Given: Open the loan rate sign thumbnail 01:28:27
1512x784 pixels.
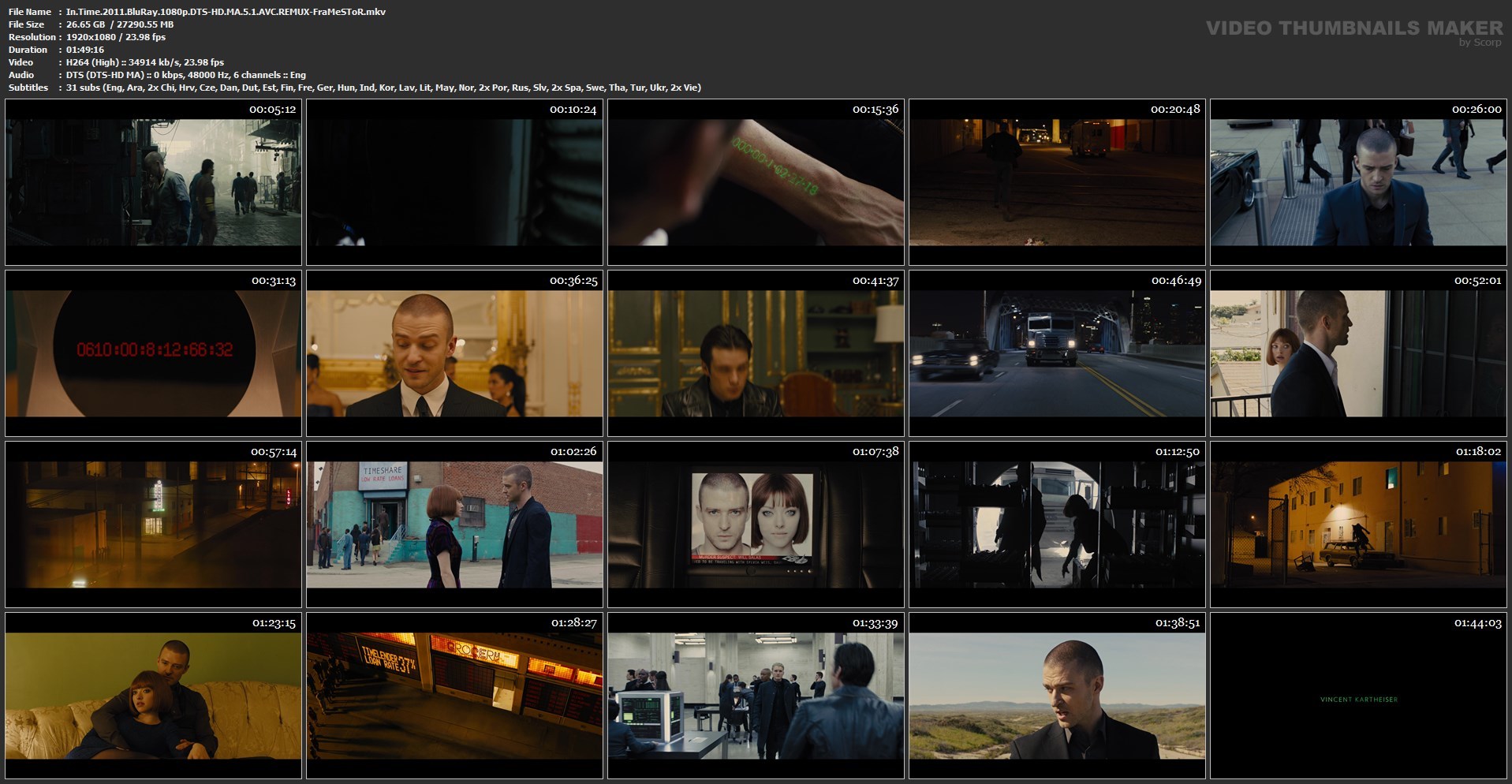Looking at the screenshot, I should coord(454,696).
